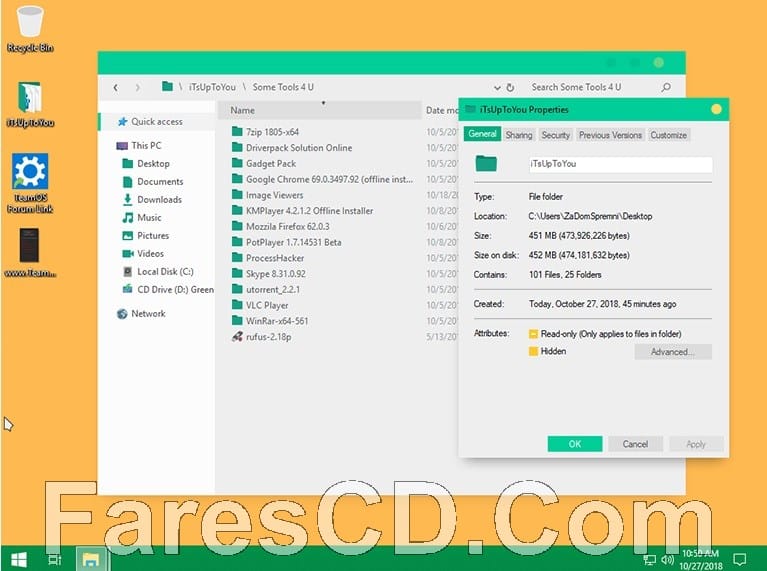This screenshot has width=767, height=571.
Task: Select Quick access in the navigation pane
Action: pyautogui.click(x=157, y=121)
